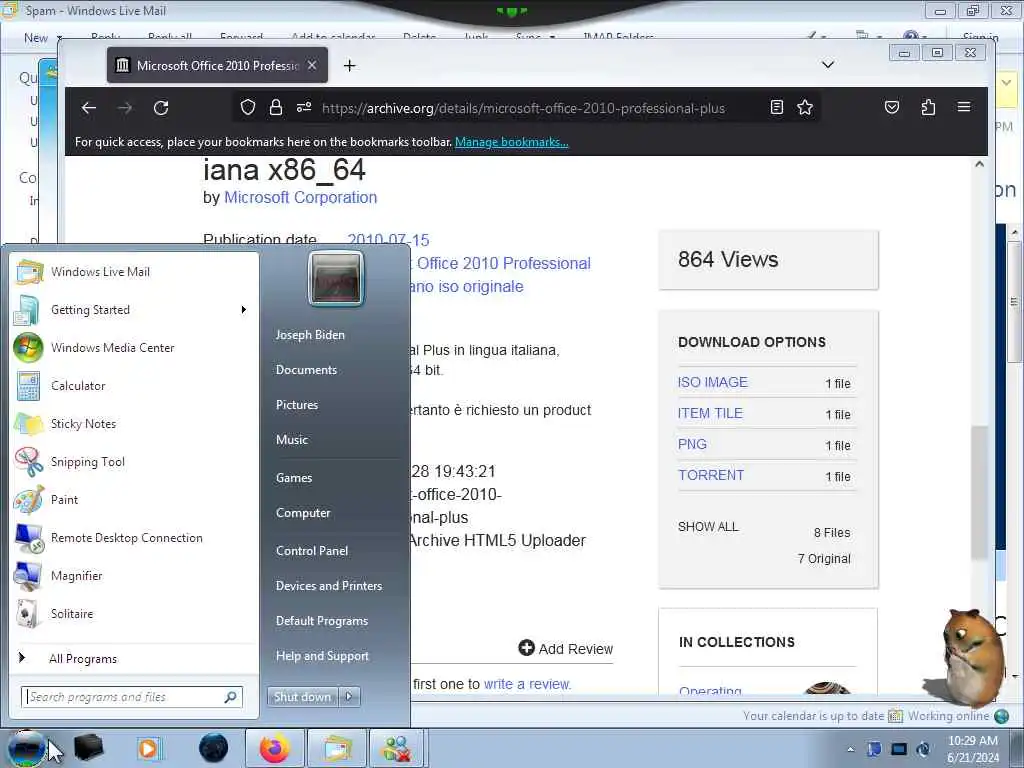
Task: Toggle Firefox reader view
Action: click(x=776, y=107)
